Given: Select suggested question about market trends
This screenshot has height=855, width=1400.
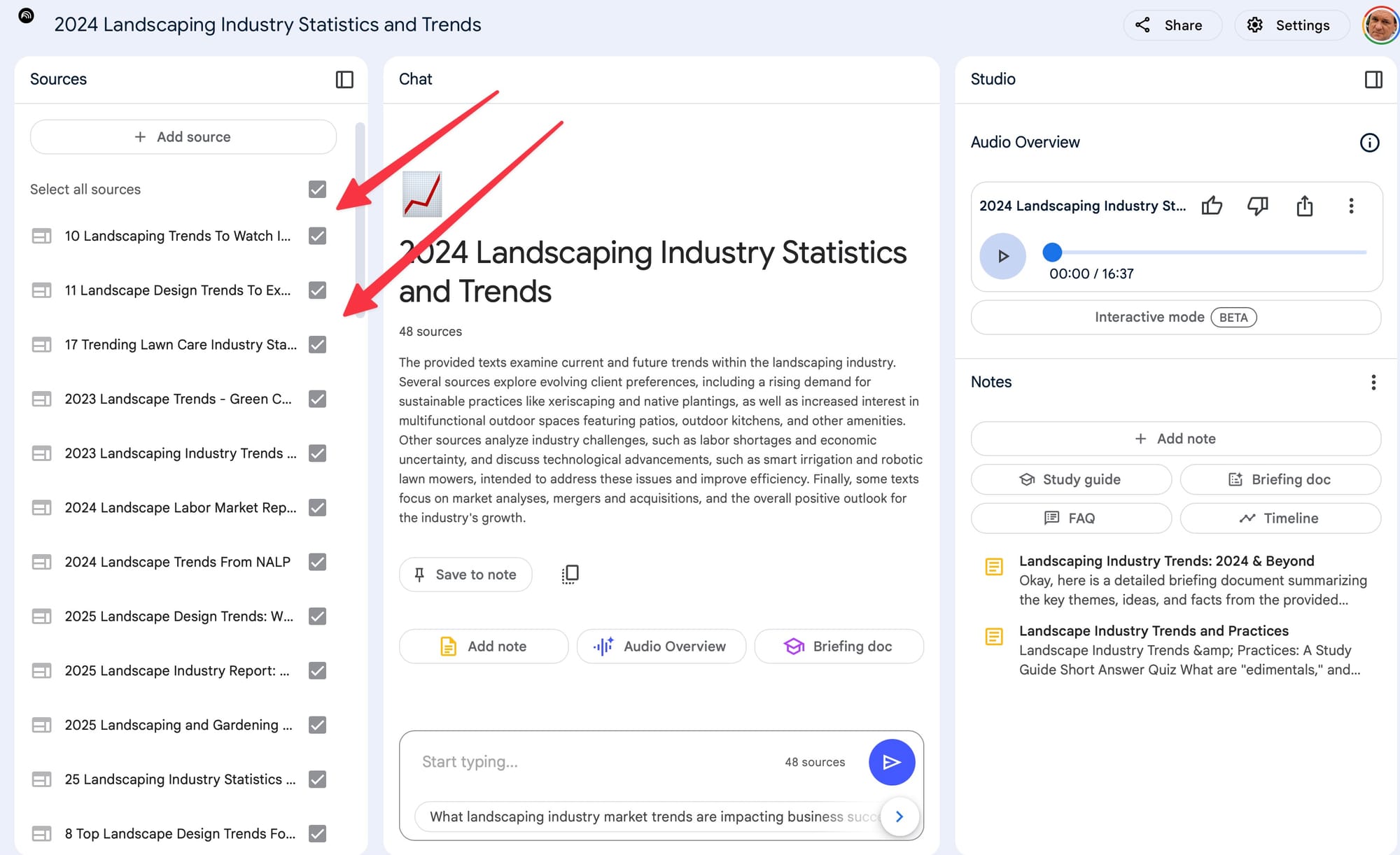Looking at the screenshot, I should (x=647, y=817).
